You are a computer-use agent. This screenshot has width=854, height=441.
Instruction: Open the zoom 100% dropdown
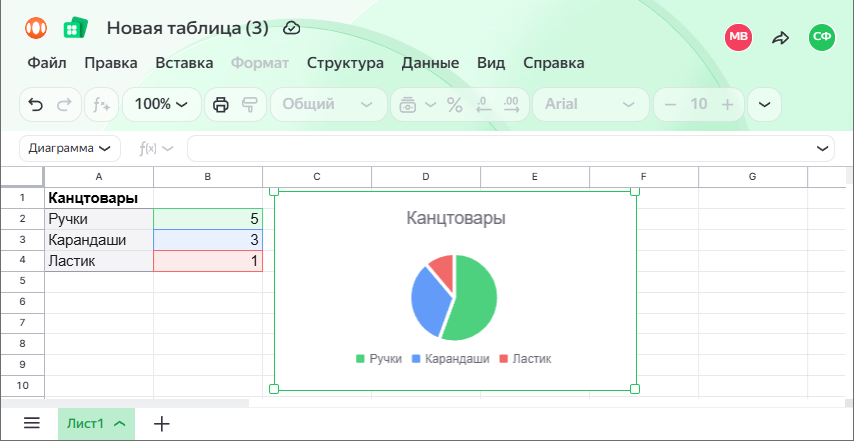click(161, 104)
